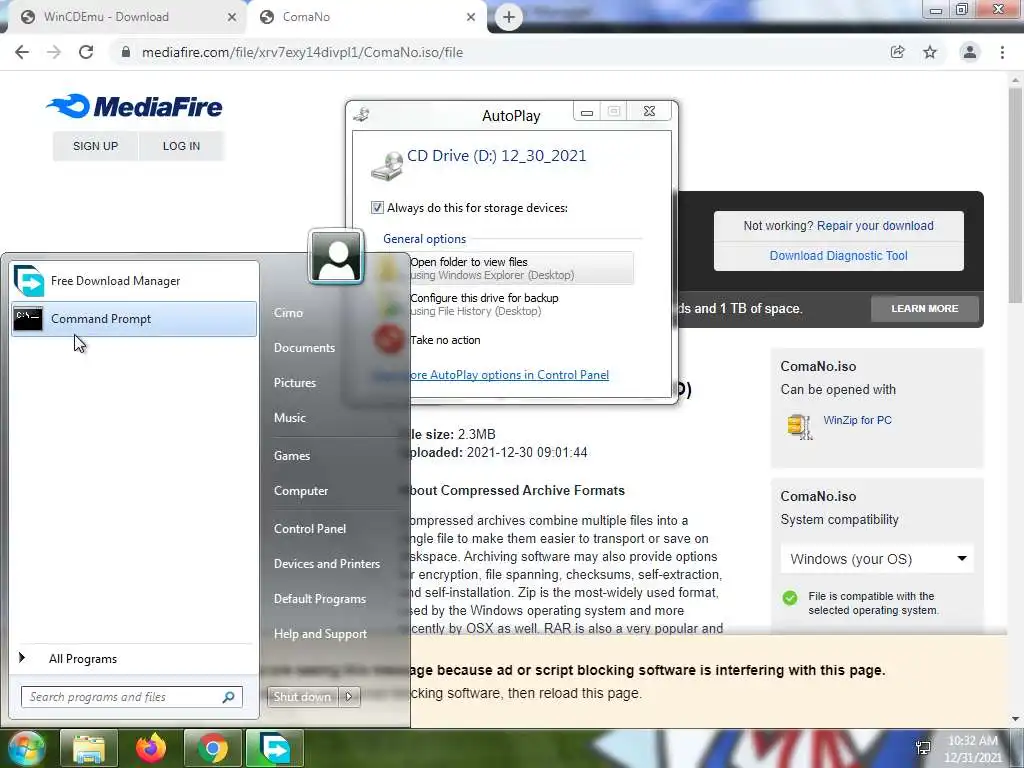Screen dimensions: 1024x768
Task: Click the Free Download Manager icon in Start menu
Action: [x=29, y=281]
